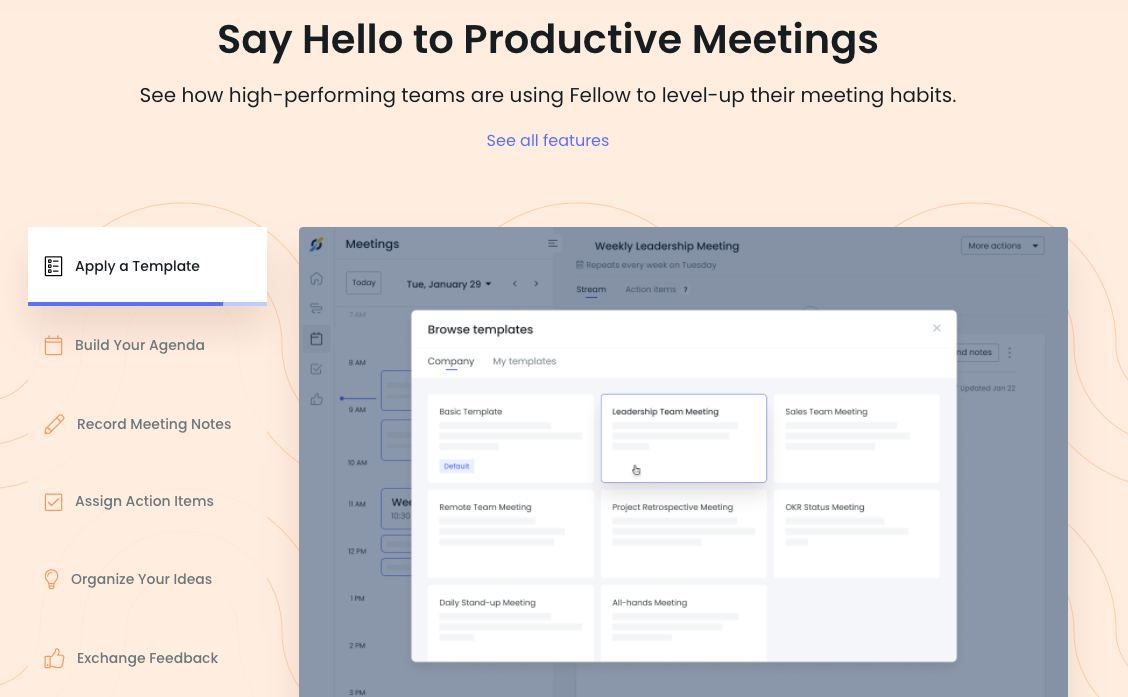Select the My templates tab
1128x697 pixels.
524,361
